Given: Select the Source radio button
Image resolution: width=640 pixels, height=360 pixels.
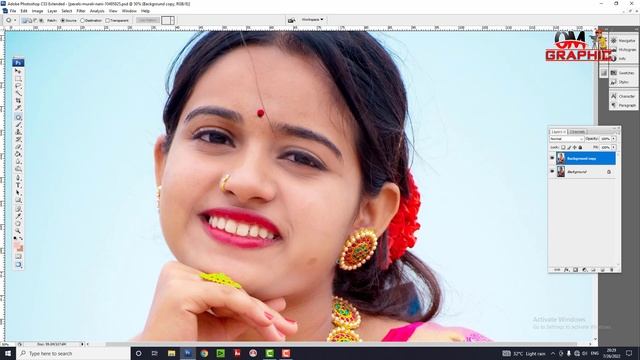Looking at the screenshot, I should (x=63, y=20).
